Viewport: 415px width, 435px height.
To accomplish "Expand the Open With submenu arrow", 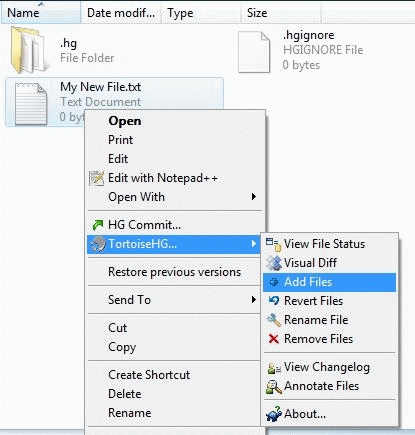I will [x=254, y=197].
